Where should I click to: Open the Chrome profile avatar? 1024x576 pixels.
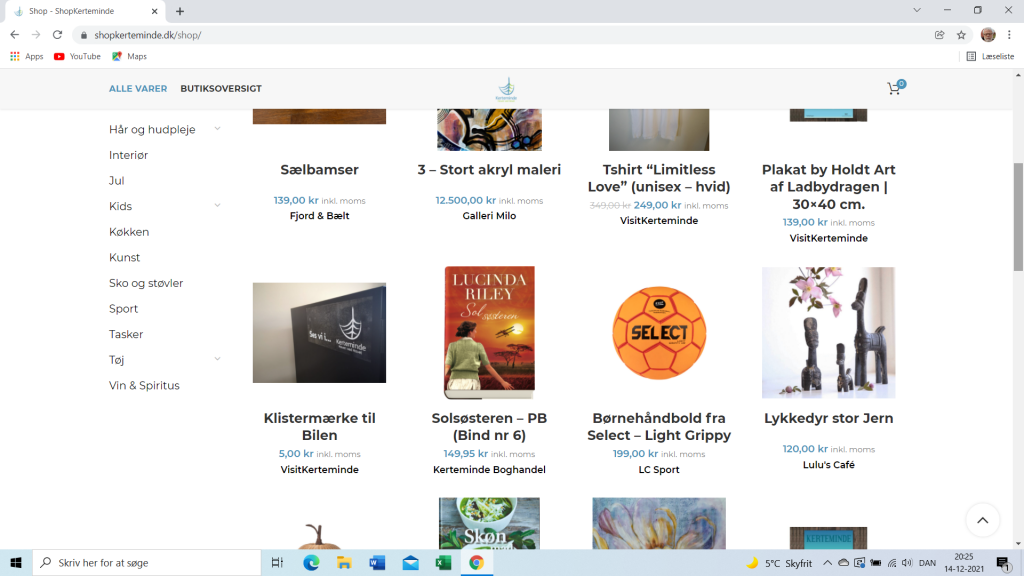click(x=988, y=35)
